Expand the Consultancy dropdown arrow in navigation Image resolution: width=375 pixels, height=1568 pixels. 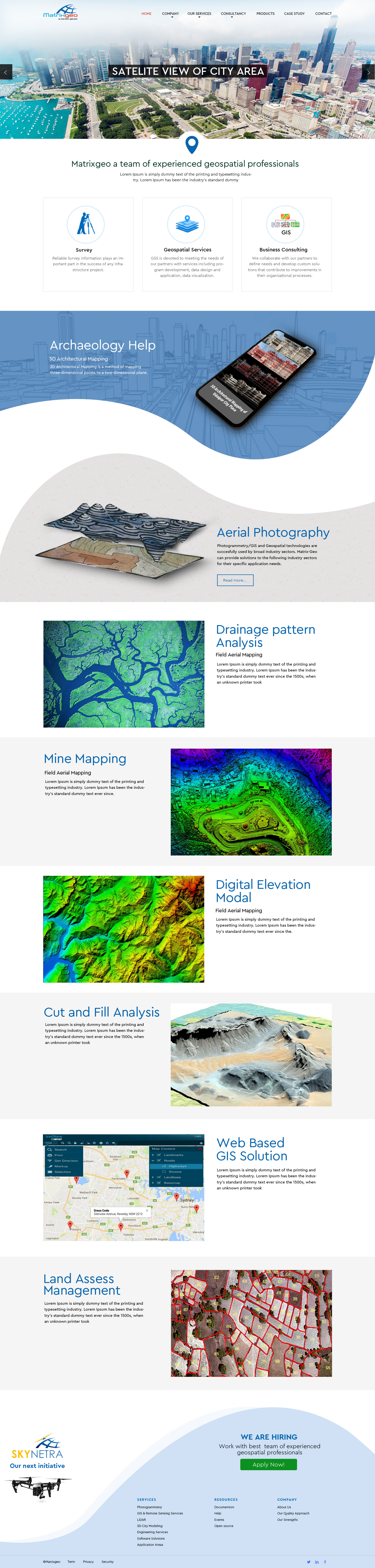coord(232,18)
